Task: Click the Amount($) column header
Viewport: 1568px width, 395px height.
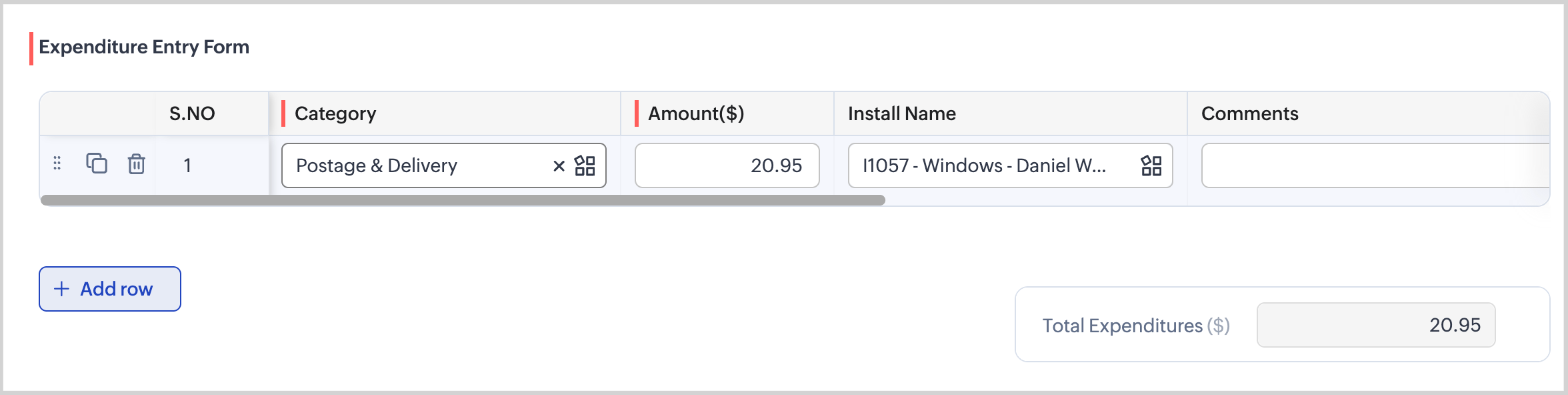Action: coord(696,113)
